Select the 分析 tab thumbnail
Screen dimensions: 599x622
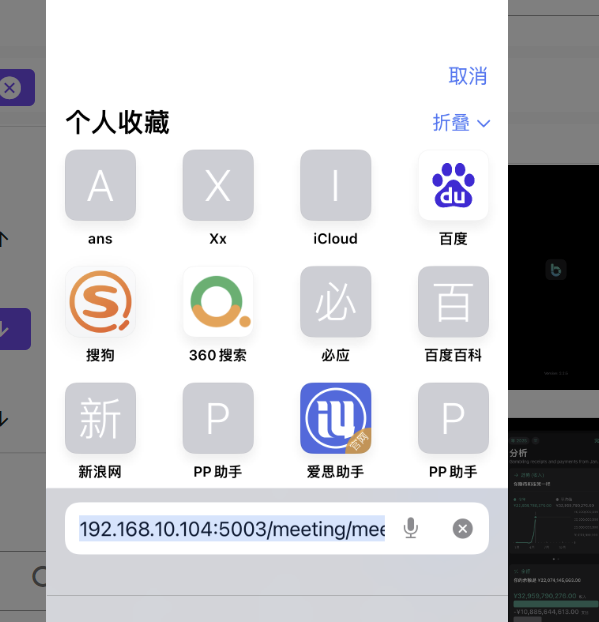tap(554, 520)
